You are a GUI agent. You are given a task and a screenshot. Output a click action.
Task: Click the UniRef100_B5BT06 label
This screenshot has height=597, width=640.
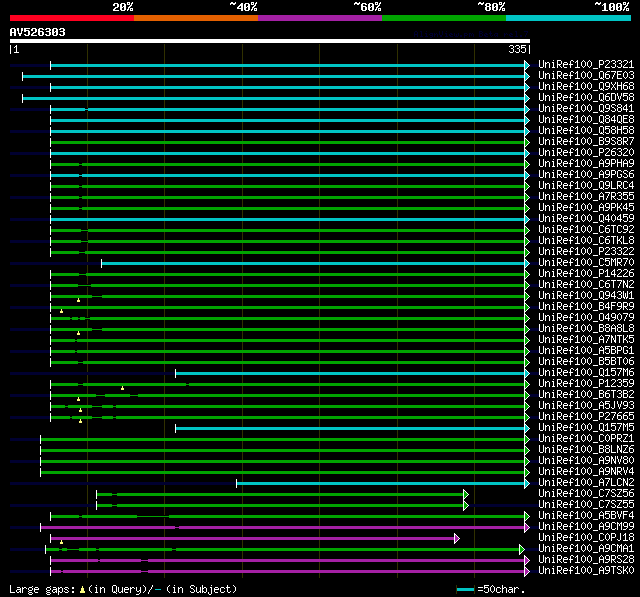click(586, 362)
